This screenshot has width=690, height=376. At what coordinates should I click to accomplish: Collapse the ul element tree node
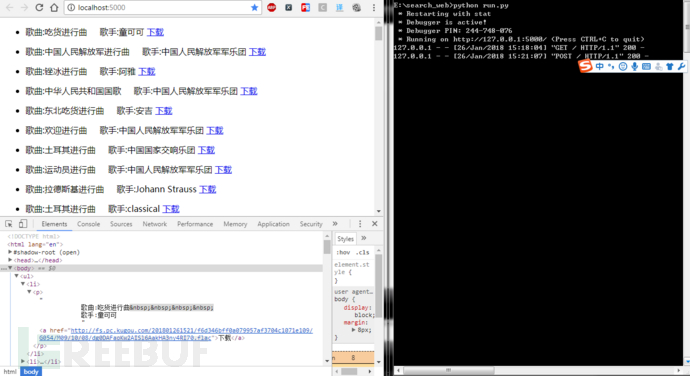click(x=16, y=276)
